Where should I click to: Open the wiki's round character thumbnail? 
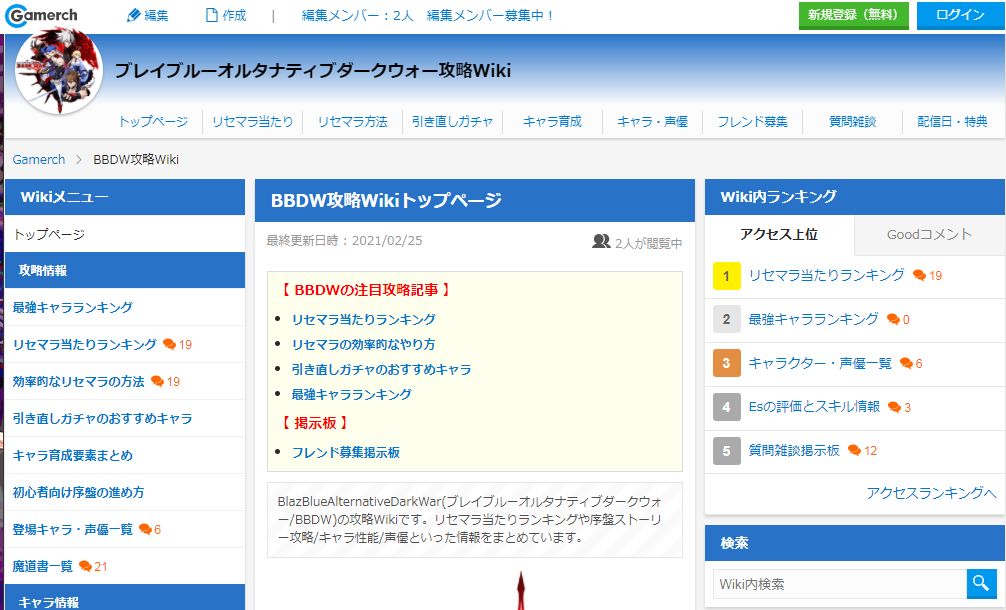[x=58, y=72]
